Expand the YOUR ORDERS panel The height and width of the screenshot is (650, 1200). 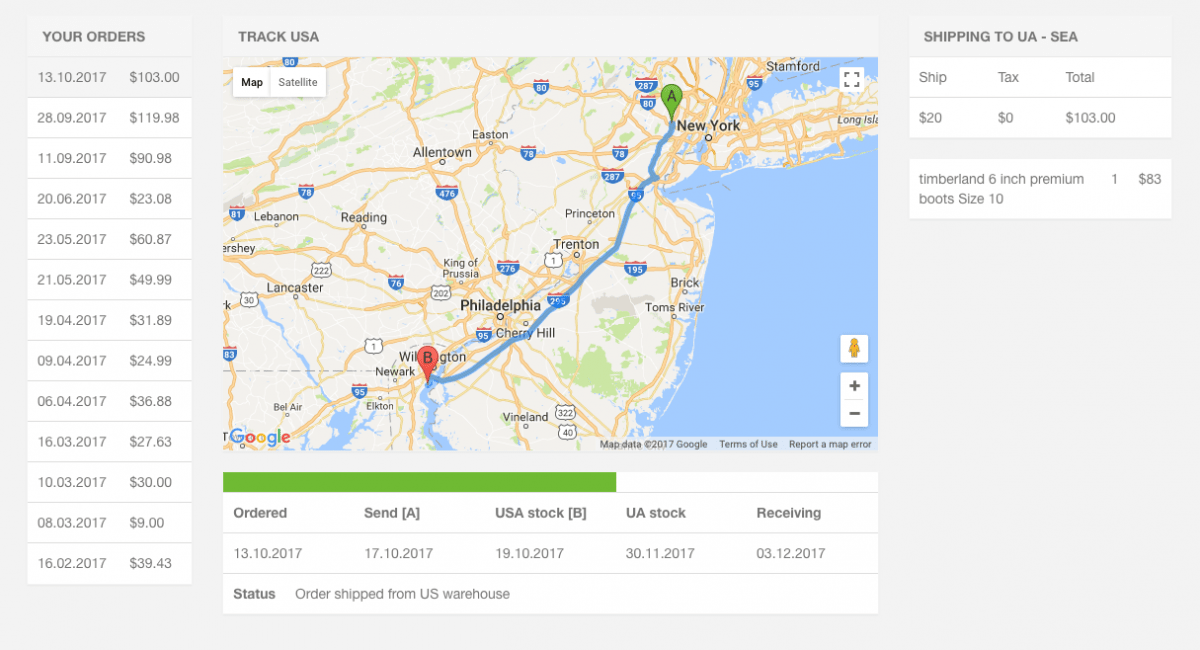pyautogui.click(x=94, y=36)
